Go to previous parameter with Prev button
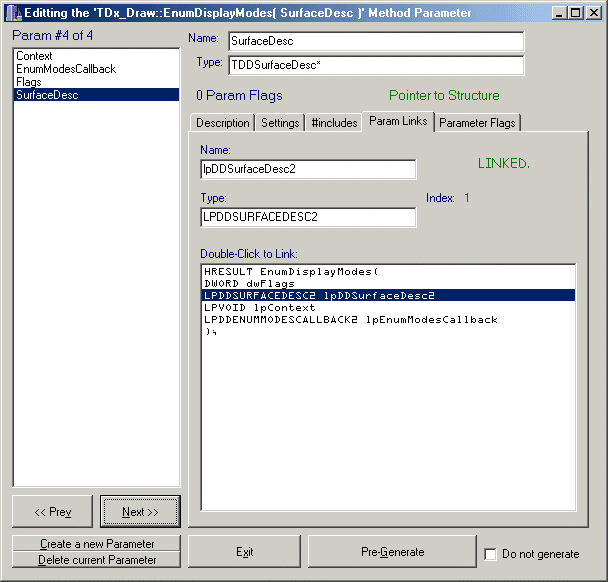The width and height of the screenshot is (608, 582). tap(52, 512)
